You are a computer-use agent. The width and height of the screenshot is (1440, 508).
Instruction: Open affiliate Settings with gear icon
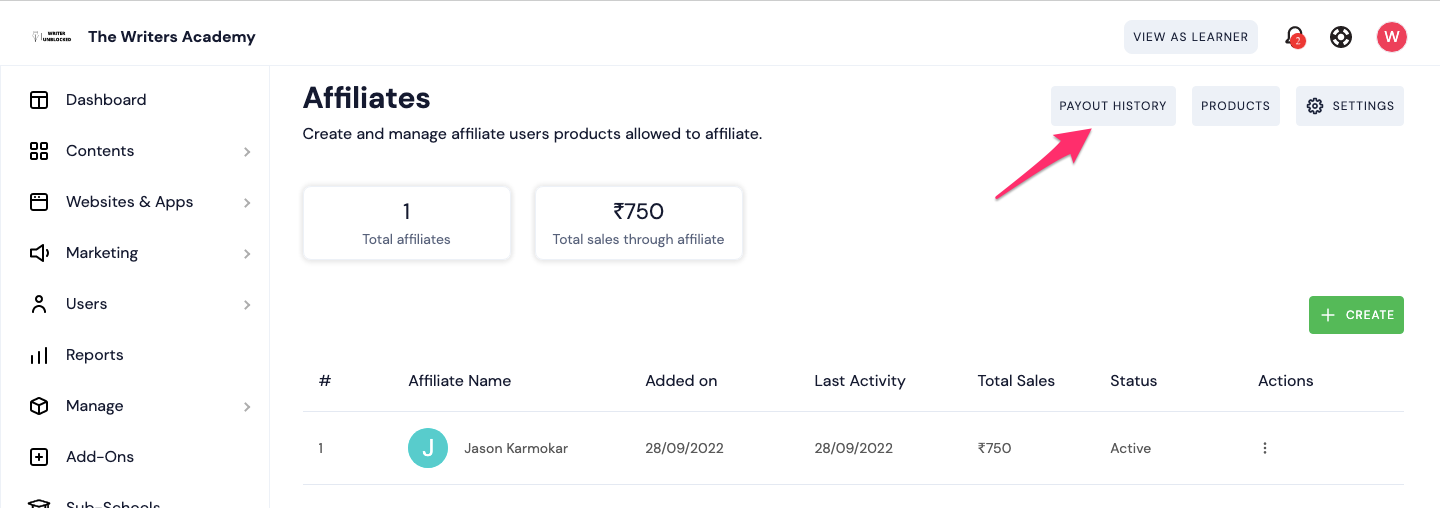pyautogui.click(x=1350, y=106)
